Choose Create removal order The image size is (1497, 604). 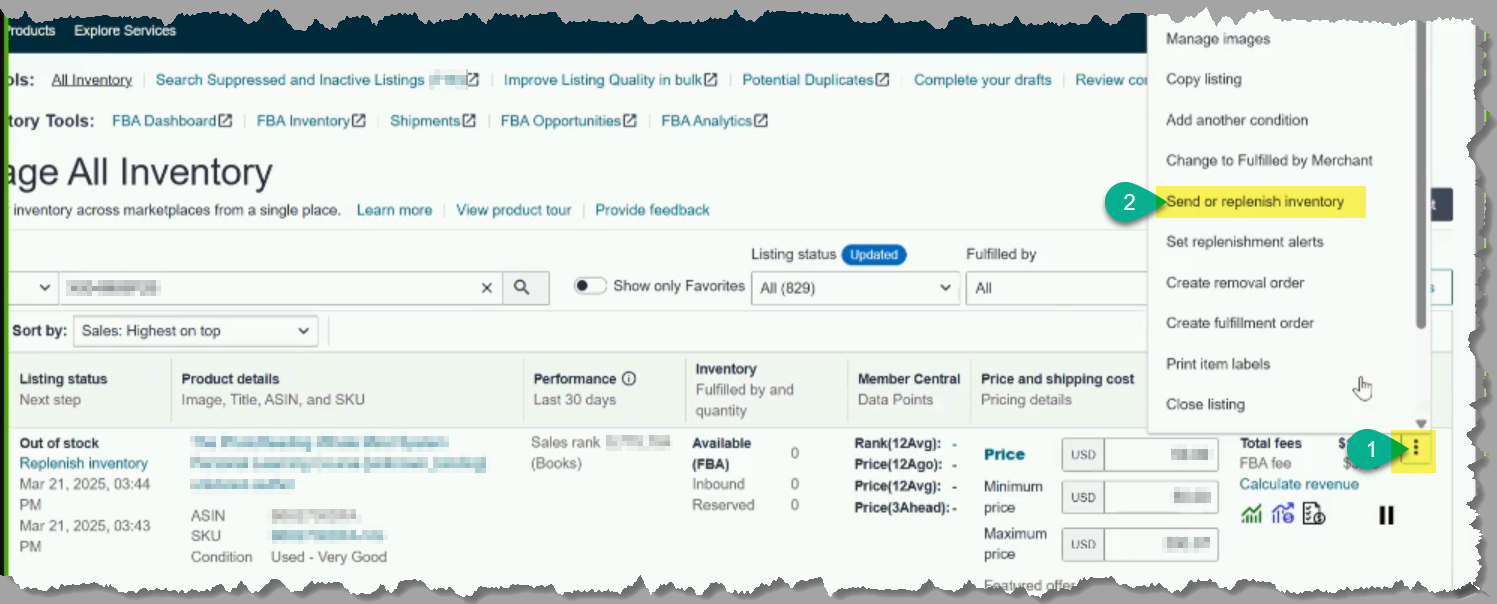click(1235, 283)
